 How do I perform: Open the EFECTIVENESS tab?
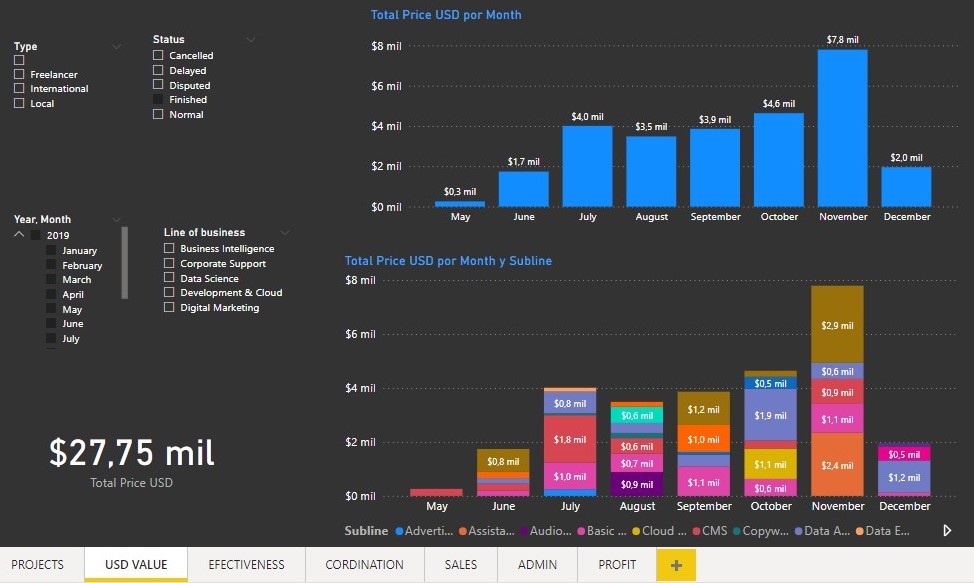246,565
